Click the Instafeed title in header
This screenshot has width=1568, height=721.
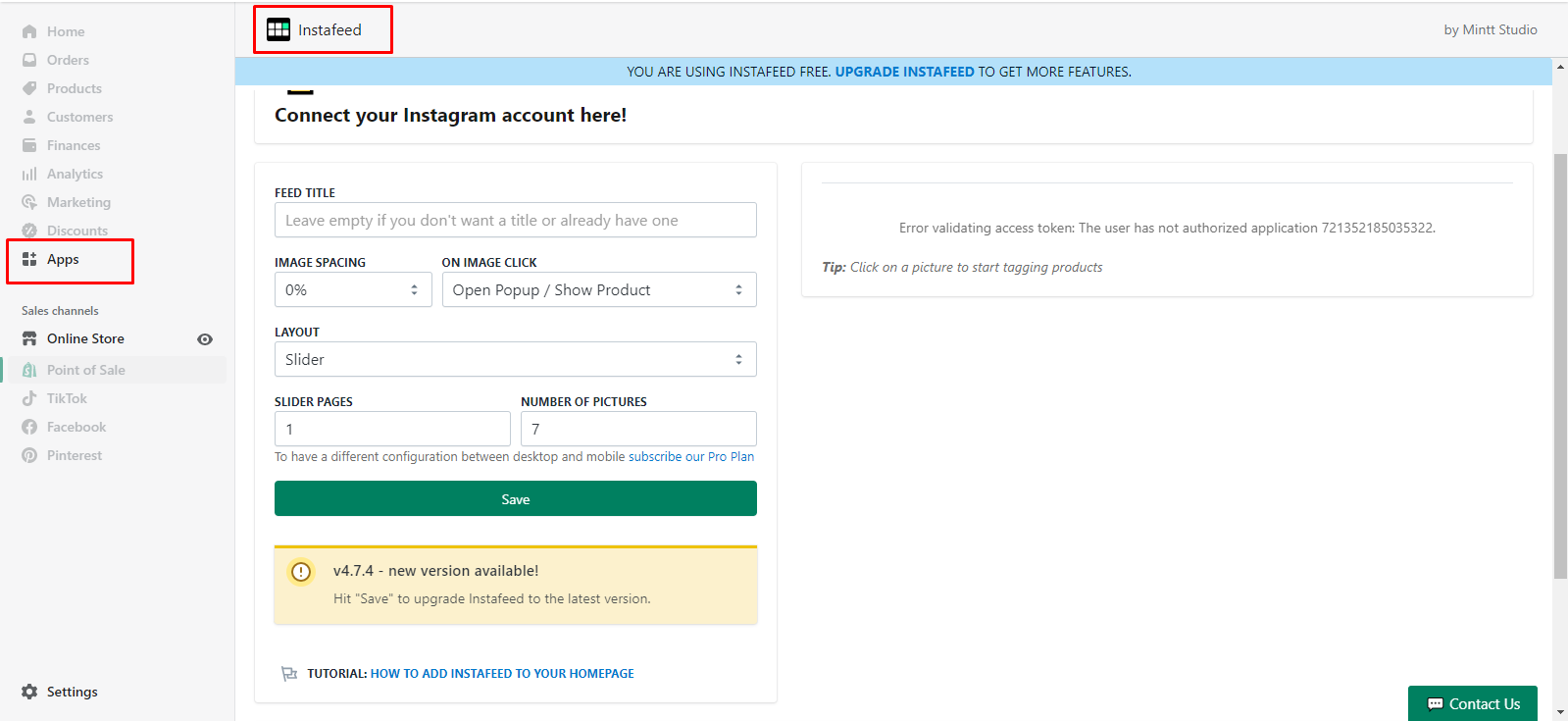(329, 30)
